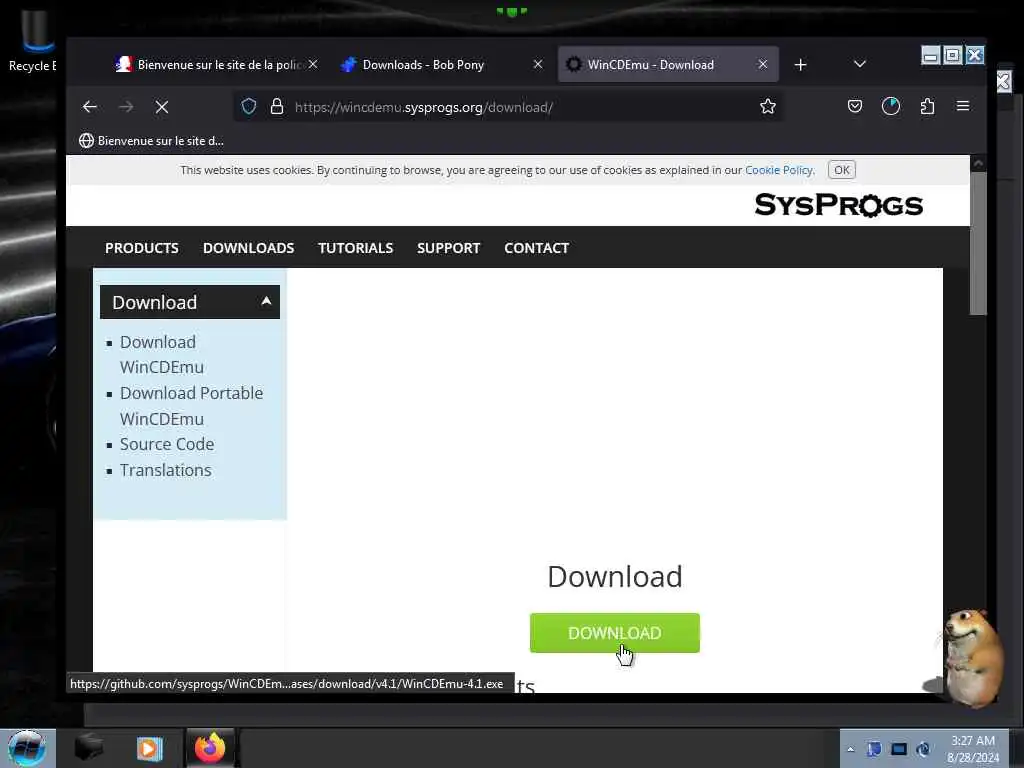Click the taskbar clock showing 3:27 AM
Viewport: 1024px width, 768px height.
coord(972,748)
